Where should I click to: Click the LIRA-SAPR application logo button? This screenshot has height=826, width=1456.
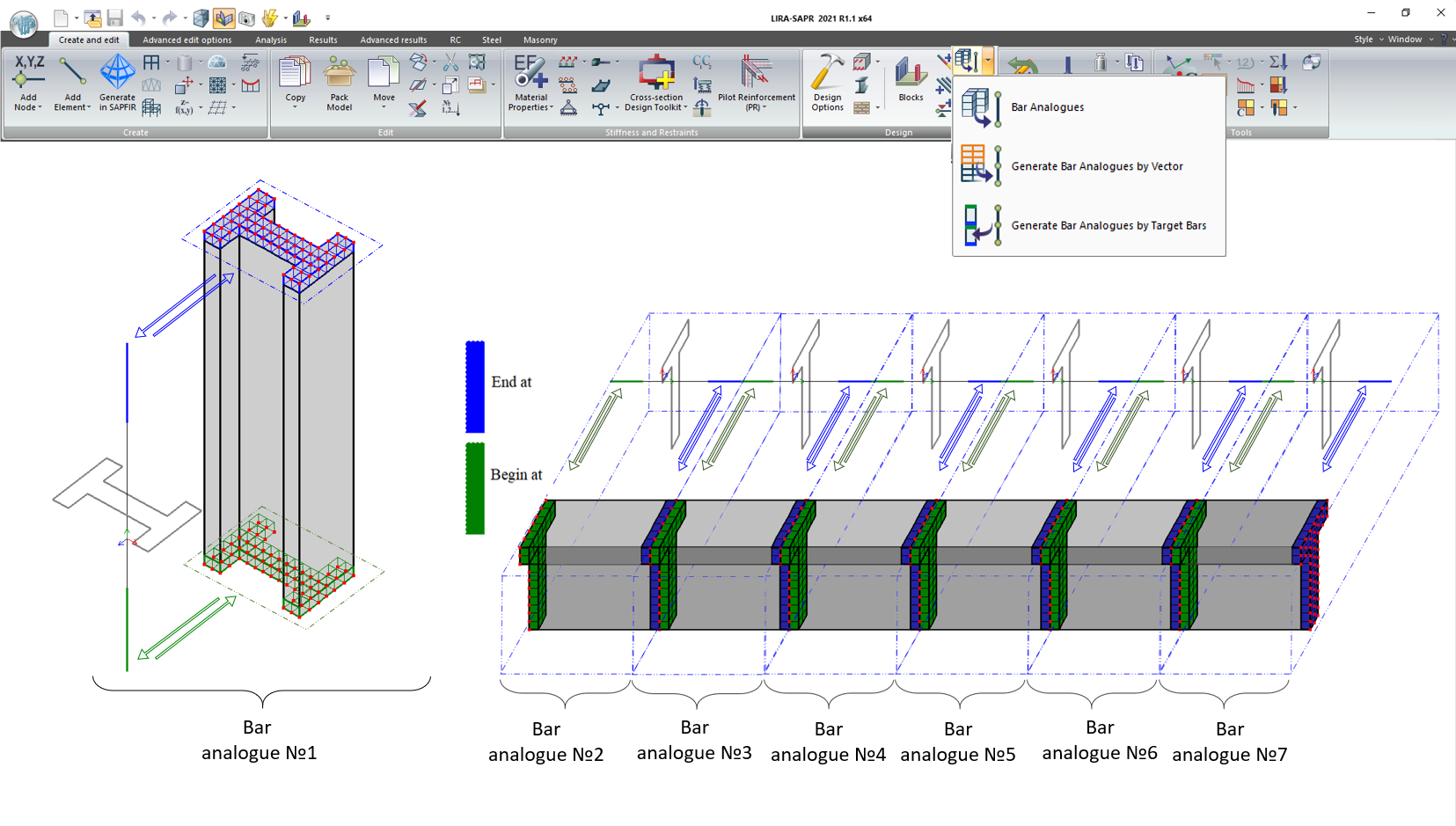coord(24,23)
